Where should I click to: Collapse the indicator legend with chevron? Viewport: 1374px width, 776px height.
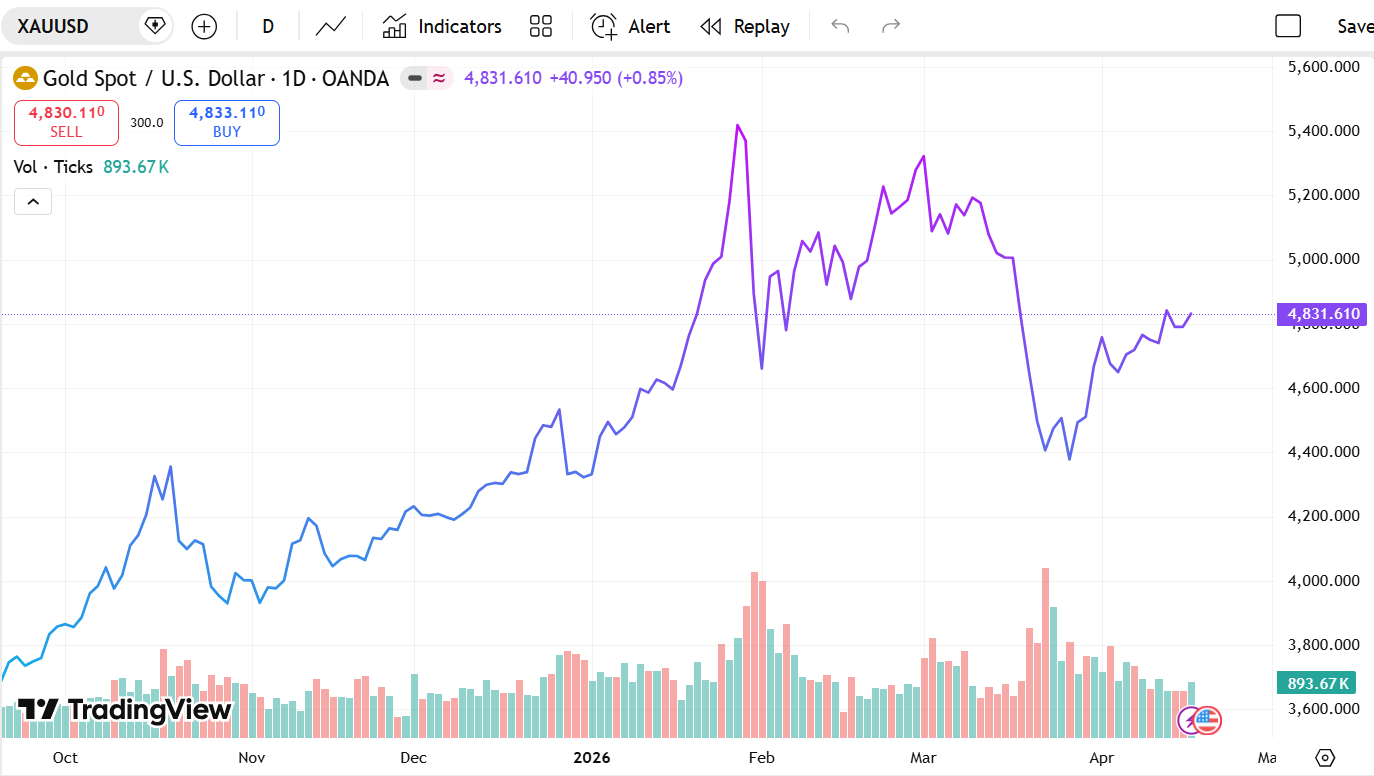point(33,202)
